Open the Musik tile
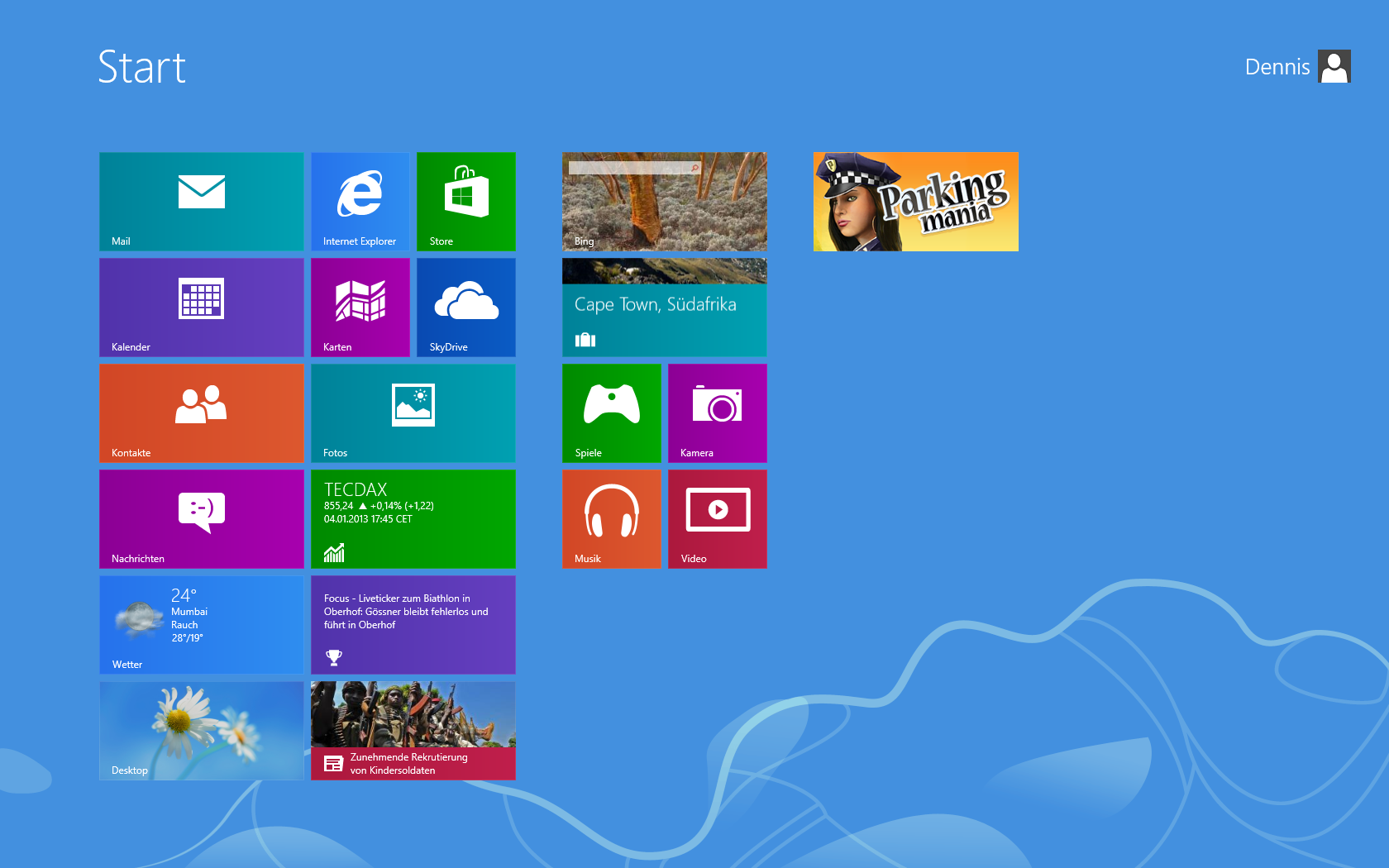The width and height of the screenshot is (1389, 868). [x=612, y=519]
